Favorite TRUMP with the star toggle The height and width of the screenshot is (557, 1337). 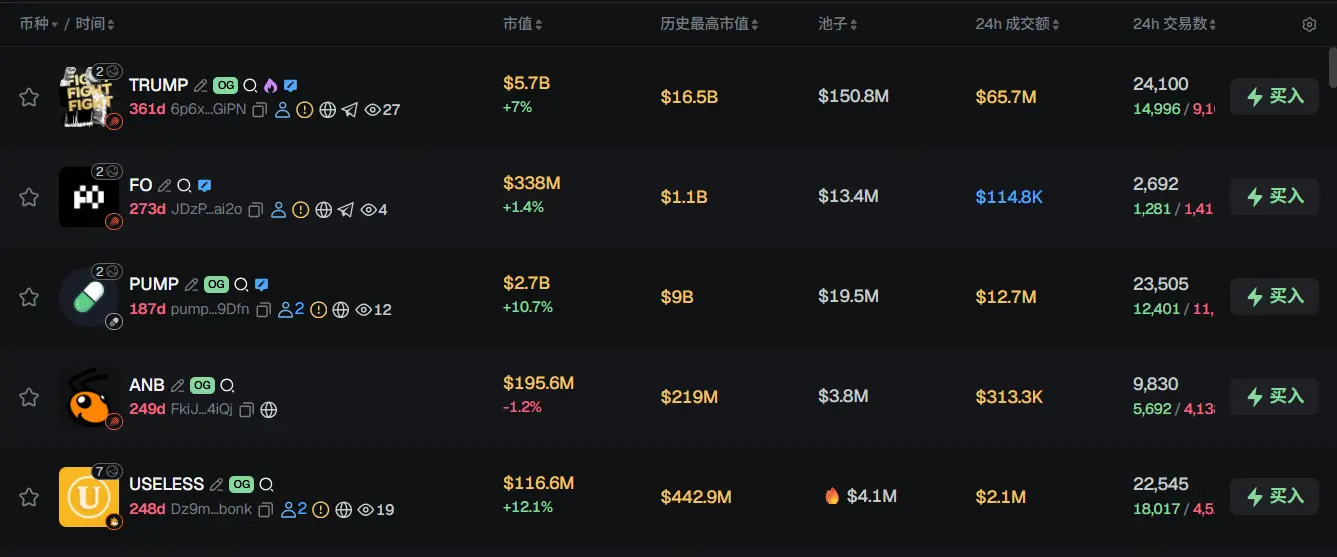coord(29,97)
